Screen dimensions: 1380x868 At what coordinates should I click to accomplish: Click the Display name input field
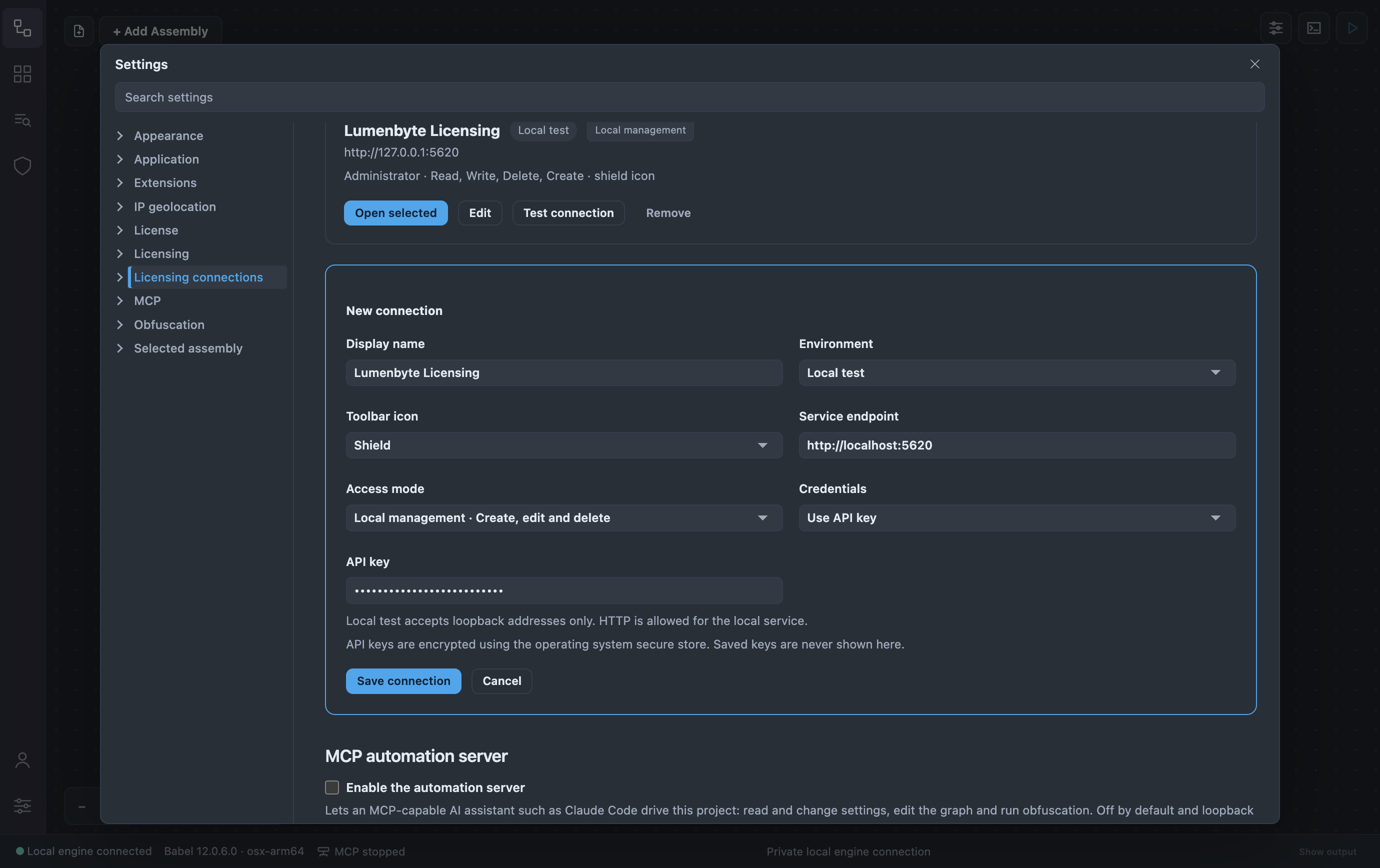pos(564,372)
